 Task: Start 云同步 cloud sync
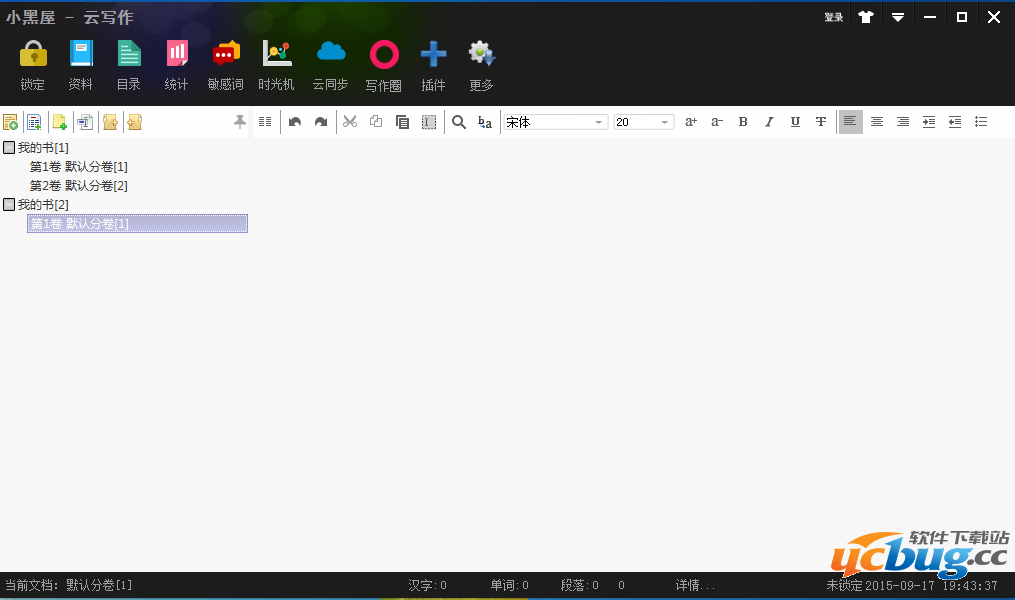330,55
